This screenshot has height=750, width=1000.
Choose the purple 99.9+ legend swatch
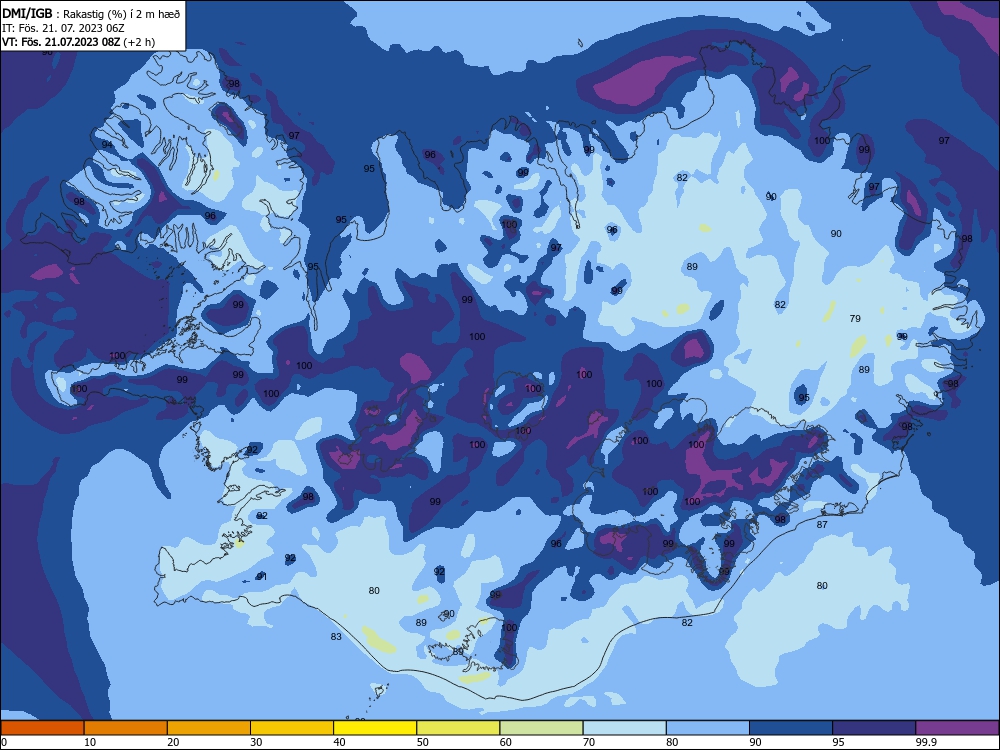click(957, 728)
